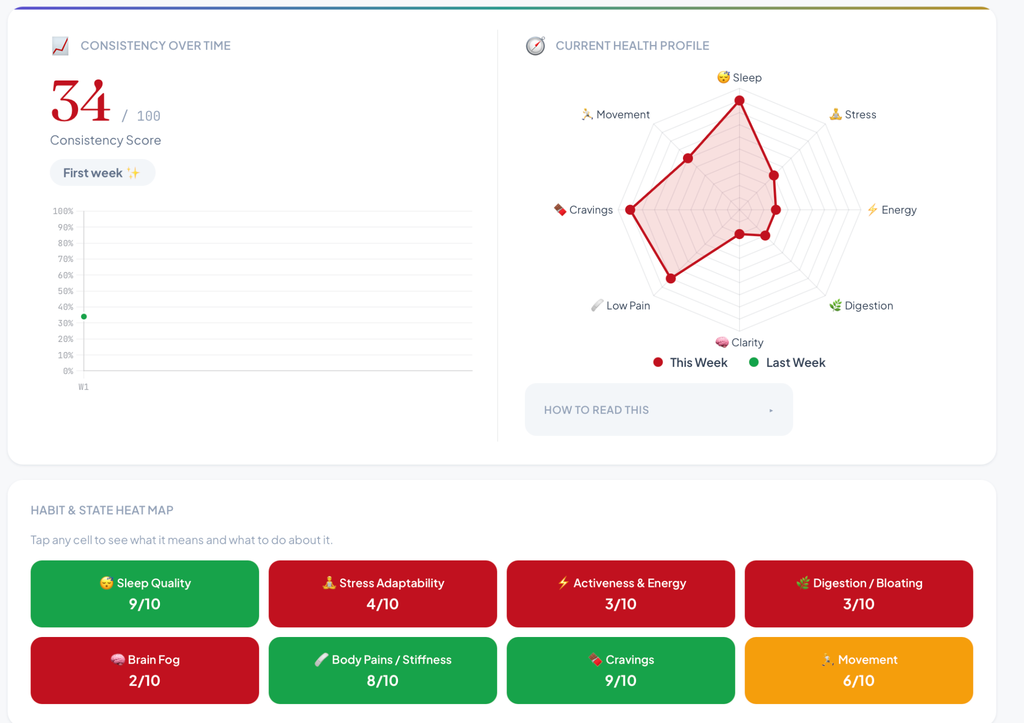The height and width of the screenshot is (723, 1024).
Task: Click the Digestion leaf icon on radar
Action: (835, 305)
